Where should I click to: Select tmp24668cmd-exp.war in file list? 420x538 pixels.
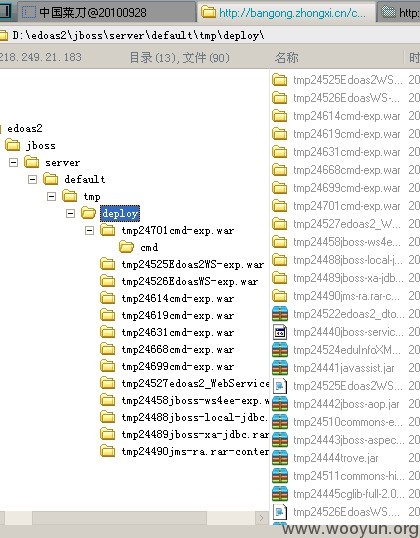point(347,170)
